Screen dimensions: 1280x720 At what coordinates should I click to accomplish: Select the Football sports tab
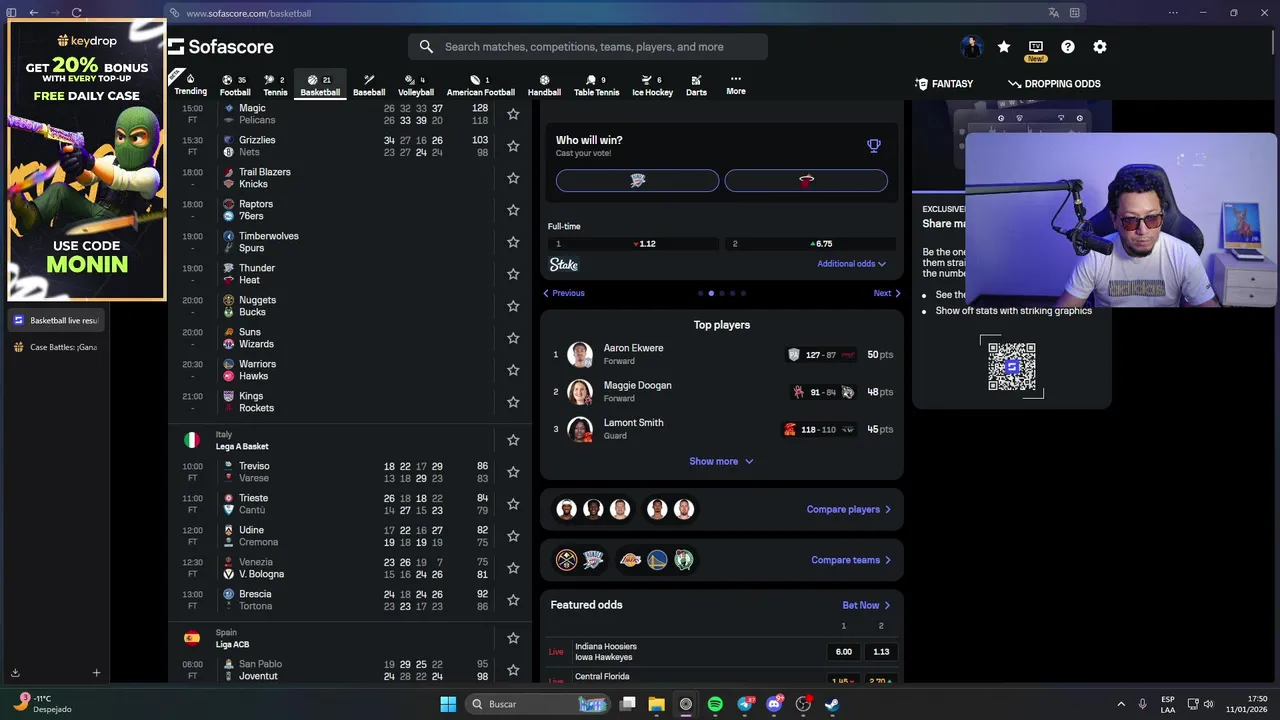point(235,85)
